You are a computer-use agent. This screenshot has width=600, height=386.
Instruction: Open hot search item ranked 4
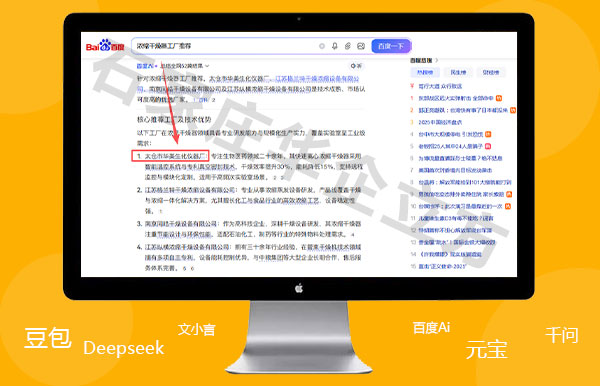coord(451,134)
